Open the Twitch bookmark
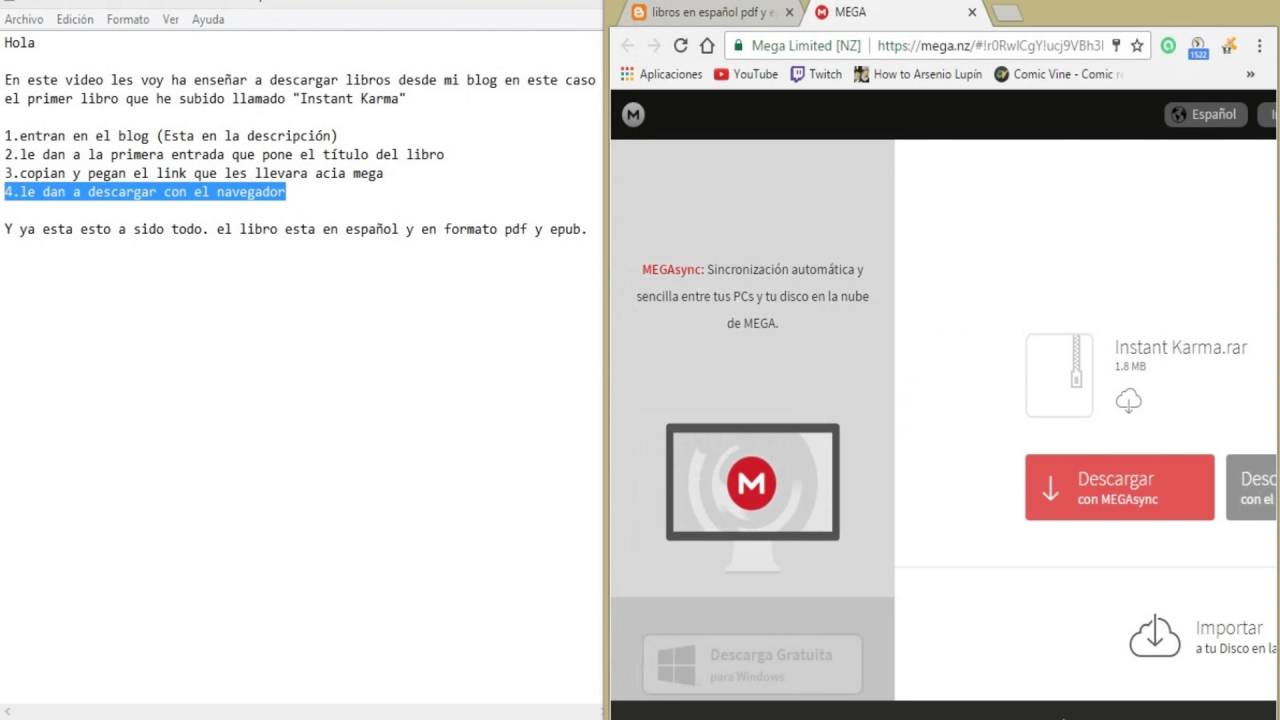This screenshot has height=720, width=1280. tap(816, 74)
